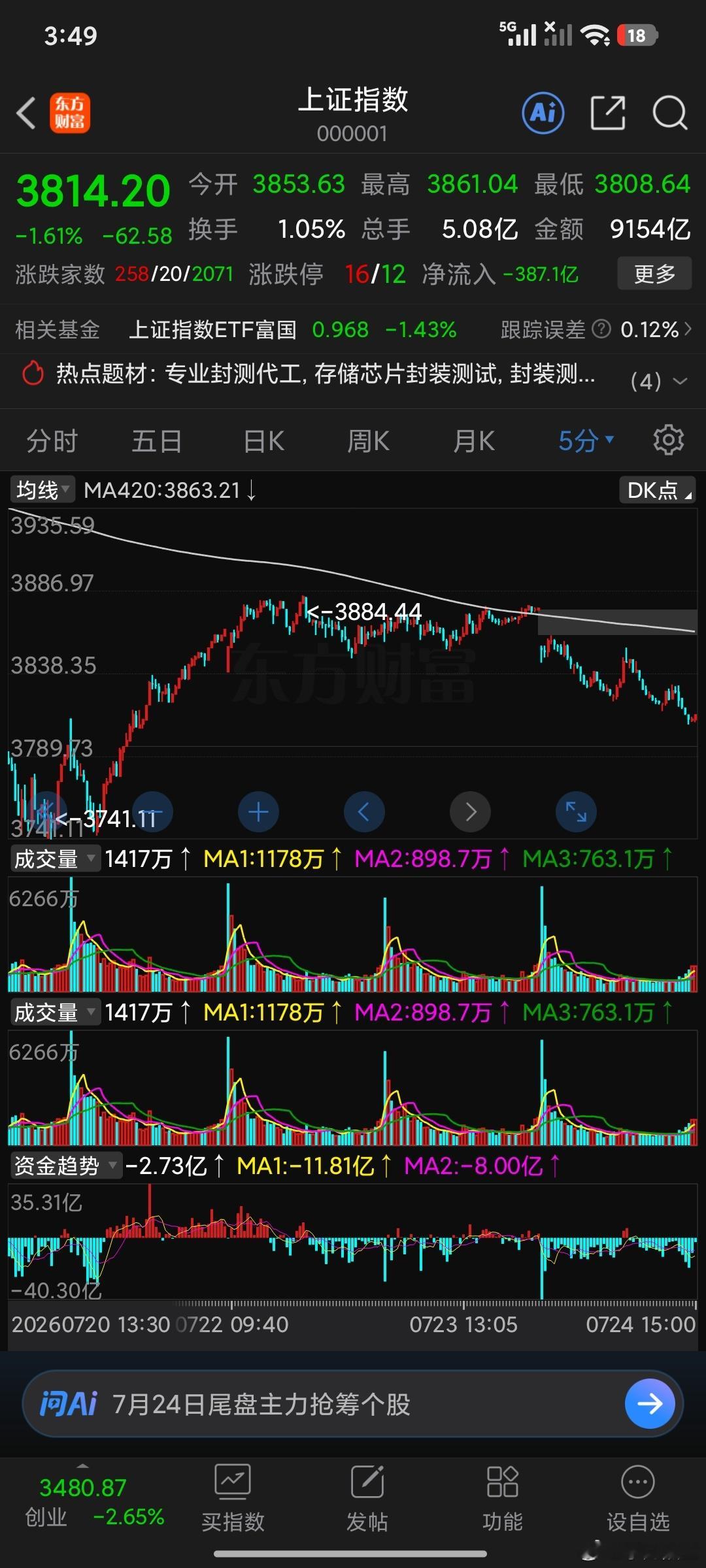Zoom in chart with plus button
Screen dimensions: 706x1568
coord(258,811)
